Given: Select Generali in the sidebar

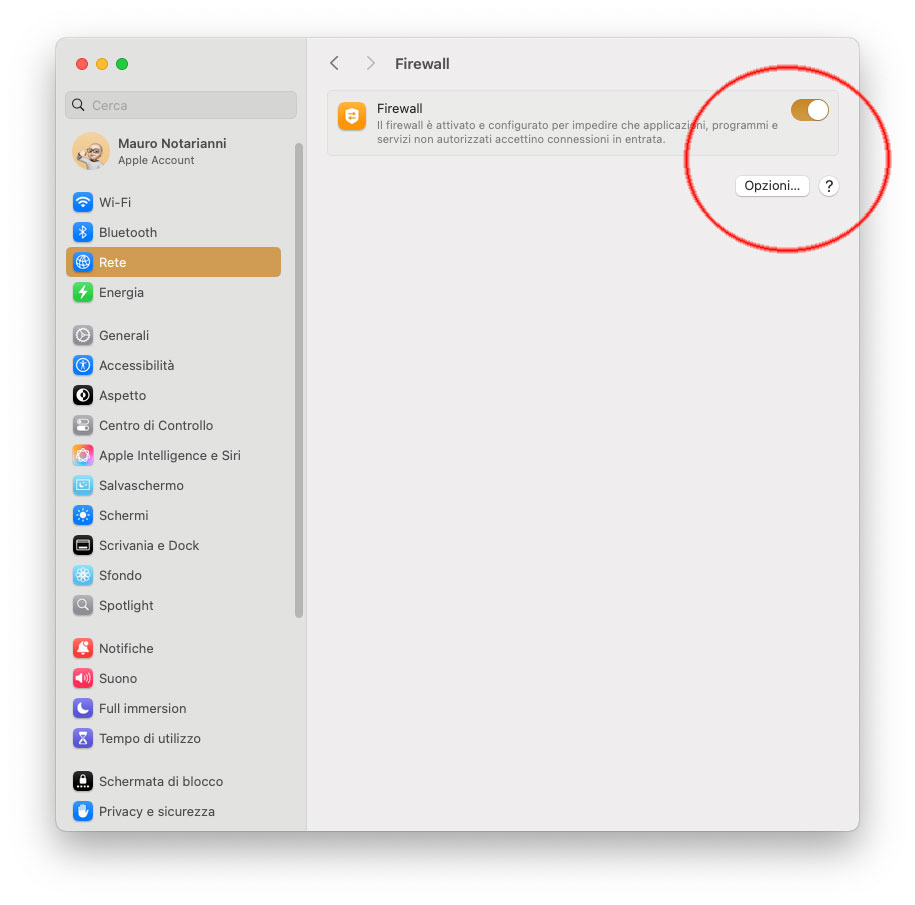Looking at the screenshot, I should pos(173,336).
